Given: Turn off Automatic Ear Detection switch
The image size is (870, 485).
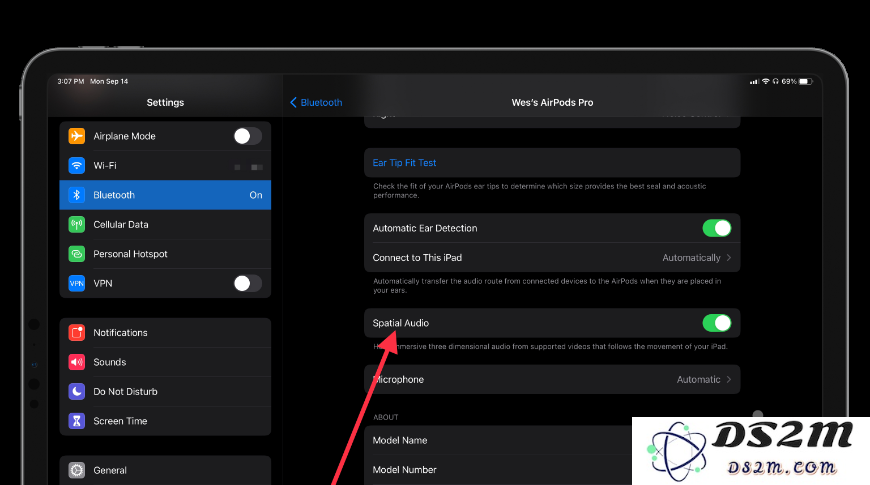Looking at the screenshot, I should 717,228.
